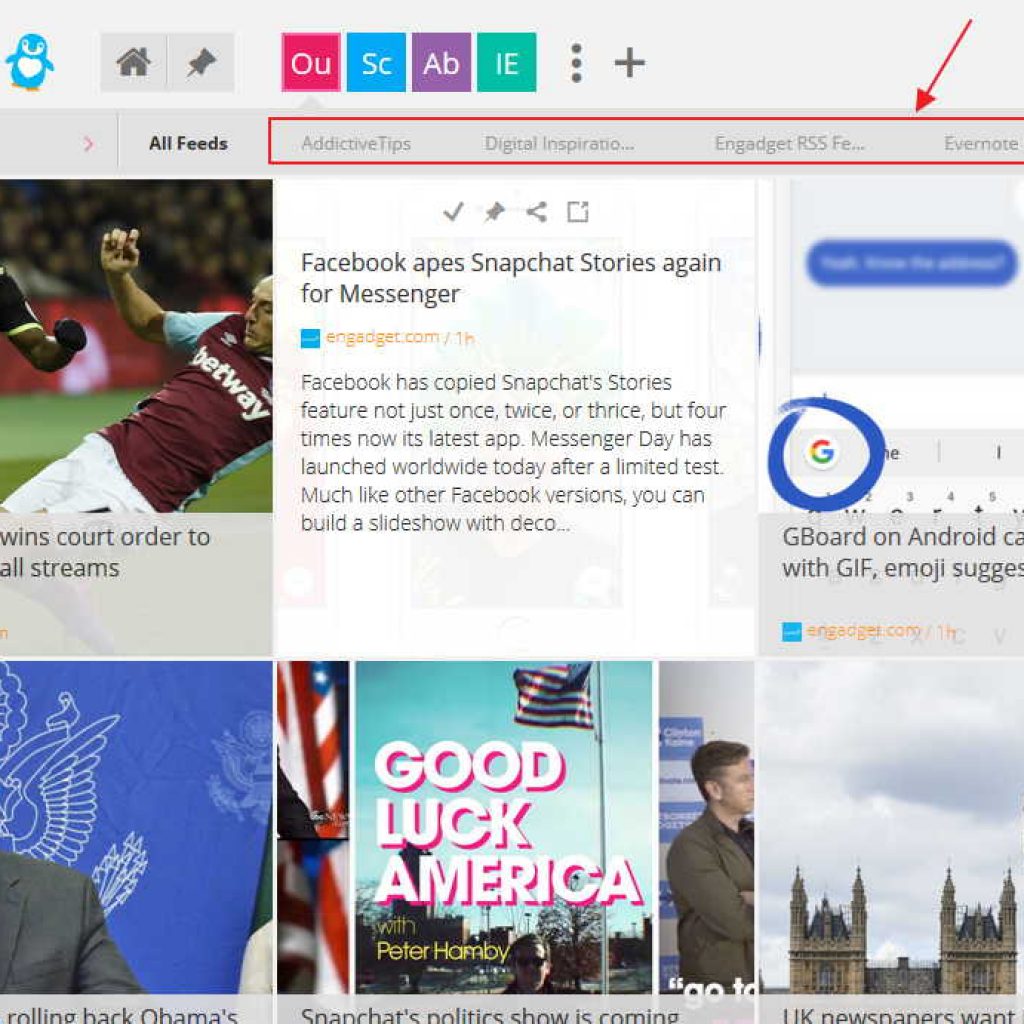Pin the Facebook Messenger article

pos(494,212)
